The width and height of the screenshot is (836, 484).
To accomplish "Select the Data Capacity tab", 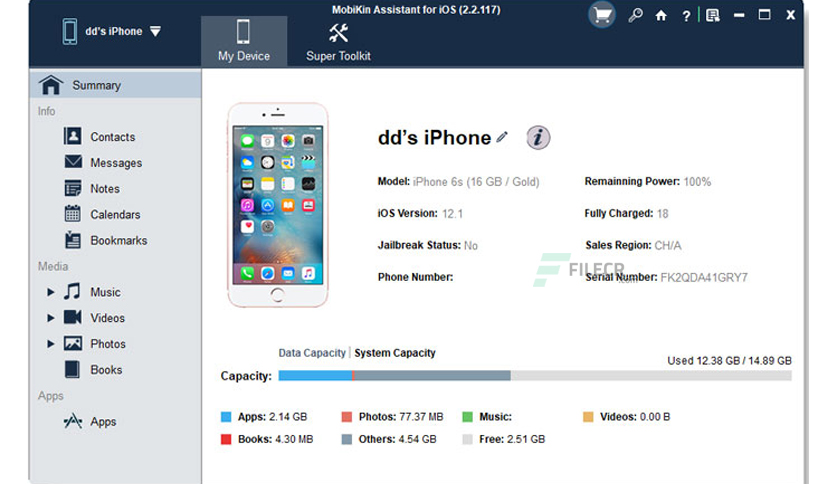I will (312, 353).
